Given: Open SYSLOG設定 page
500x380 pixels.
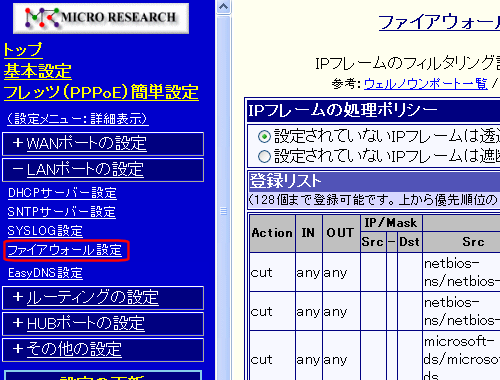Looking at the screenshot, I should 45,231.
